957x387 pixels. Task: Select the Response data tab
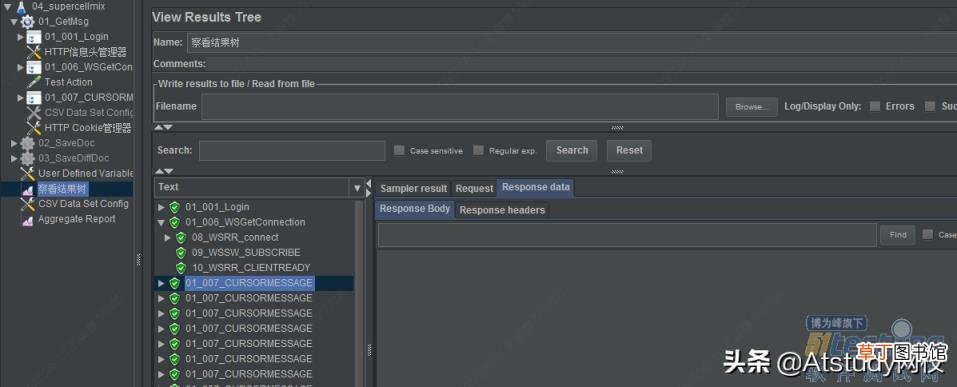536,187
